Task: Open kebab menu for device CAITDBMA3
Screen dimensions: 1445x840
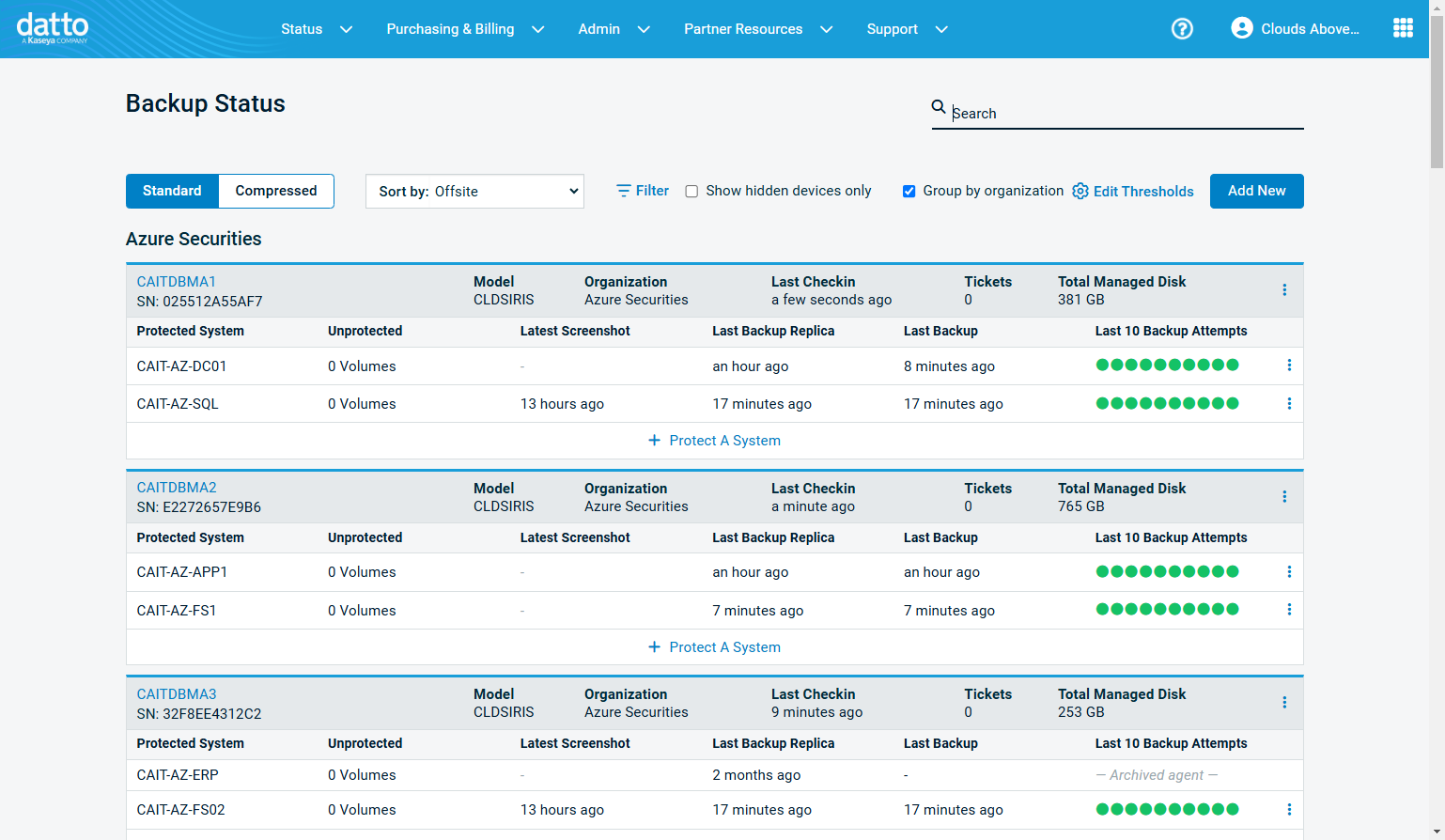Action: point(1284,703)
